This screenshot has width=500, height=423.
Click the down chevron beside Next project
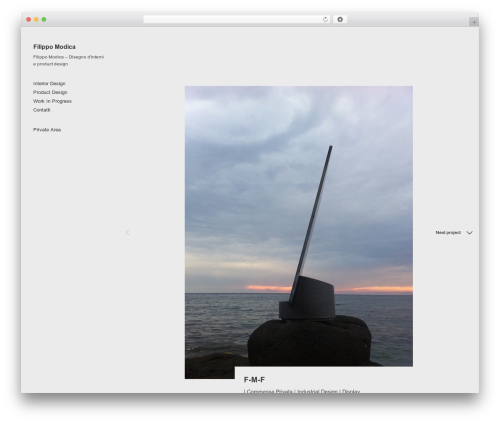(469, 233)
